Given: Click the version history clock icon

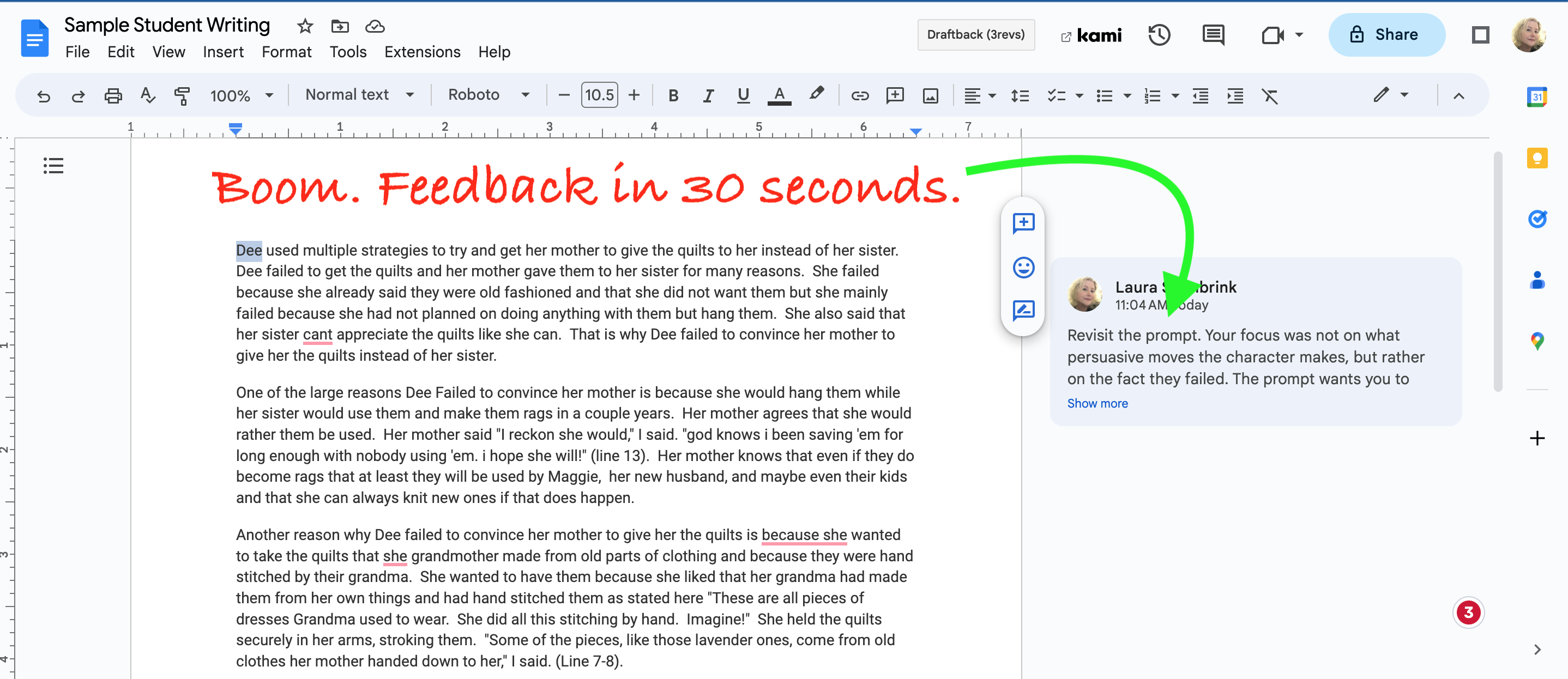Looking at the screenshot, I should pos(1159,35).
